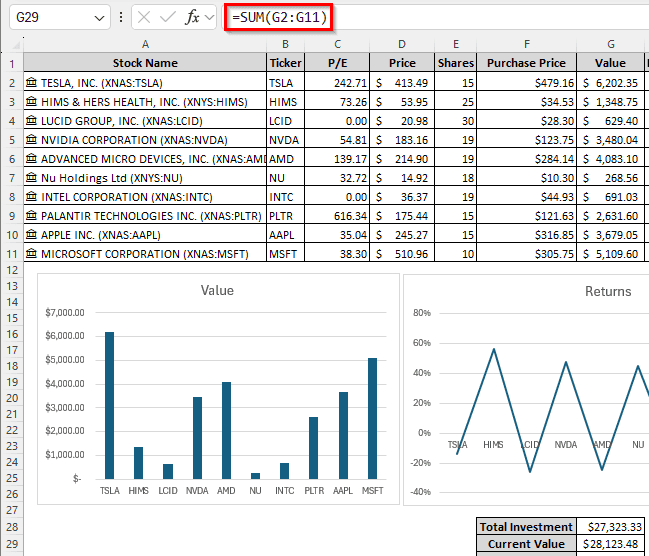Image resolution: width=649 pixels, height=556 pixels.
Task: Click value cell $268.56 for NU
Action: pos(611,178)
